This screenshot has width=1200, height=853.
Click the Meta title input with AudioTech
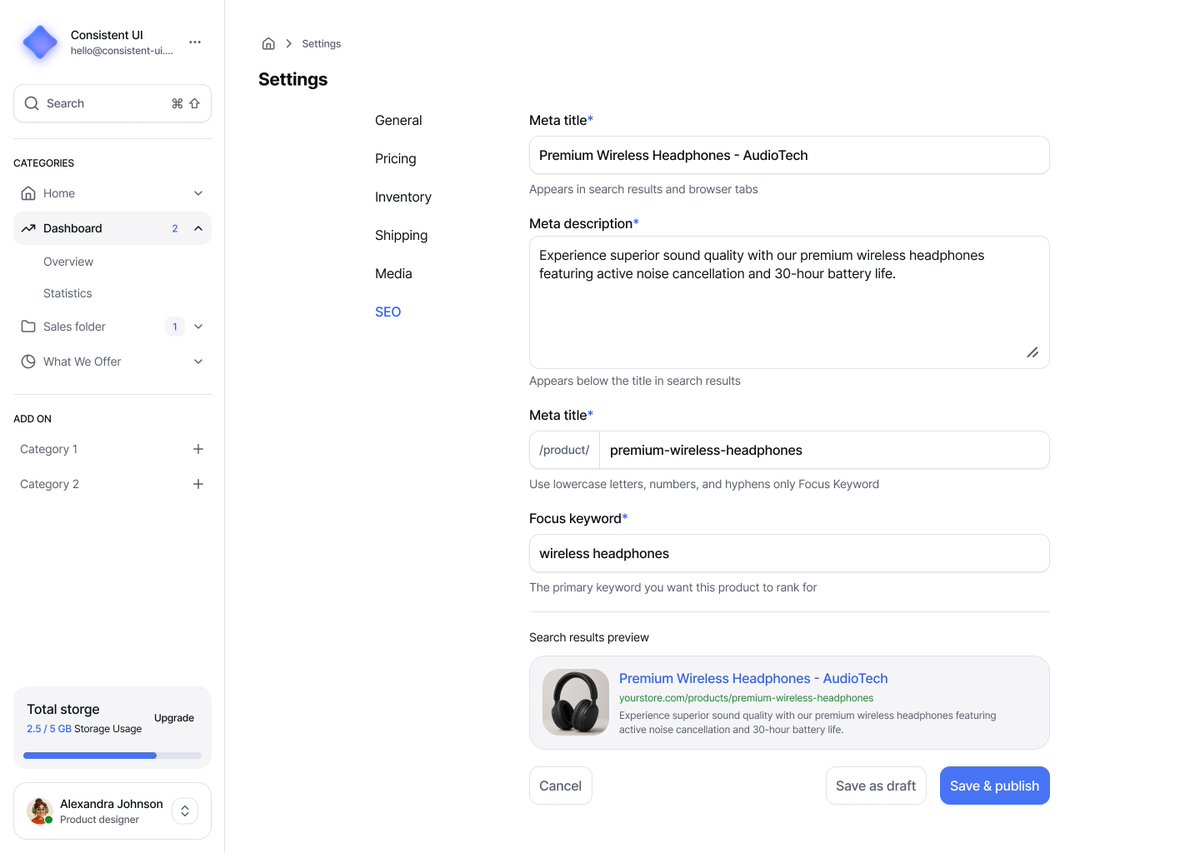point(789,155)
